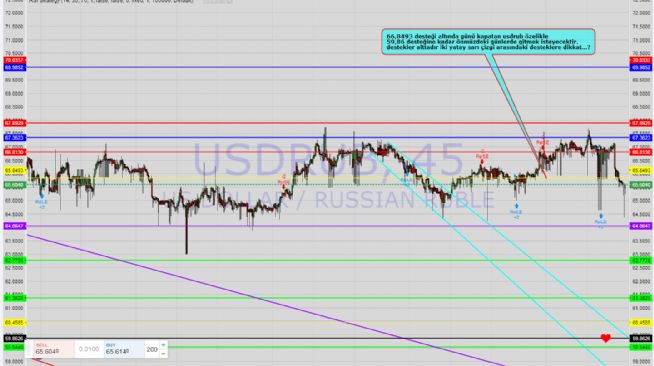Select the green 62.7735 price label on left axis

[x=15, y=261]
